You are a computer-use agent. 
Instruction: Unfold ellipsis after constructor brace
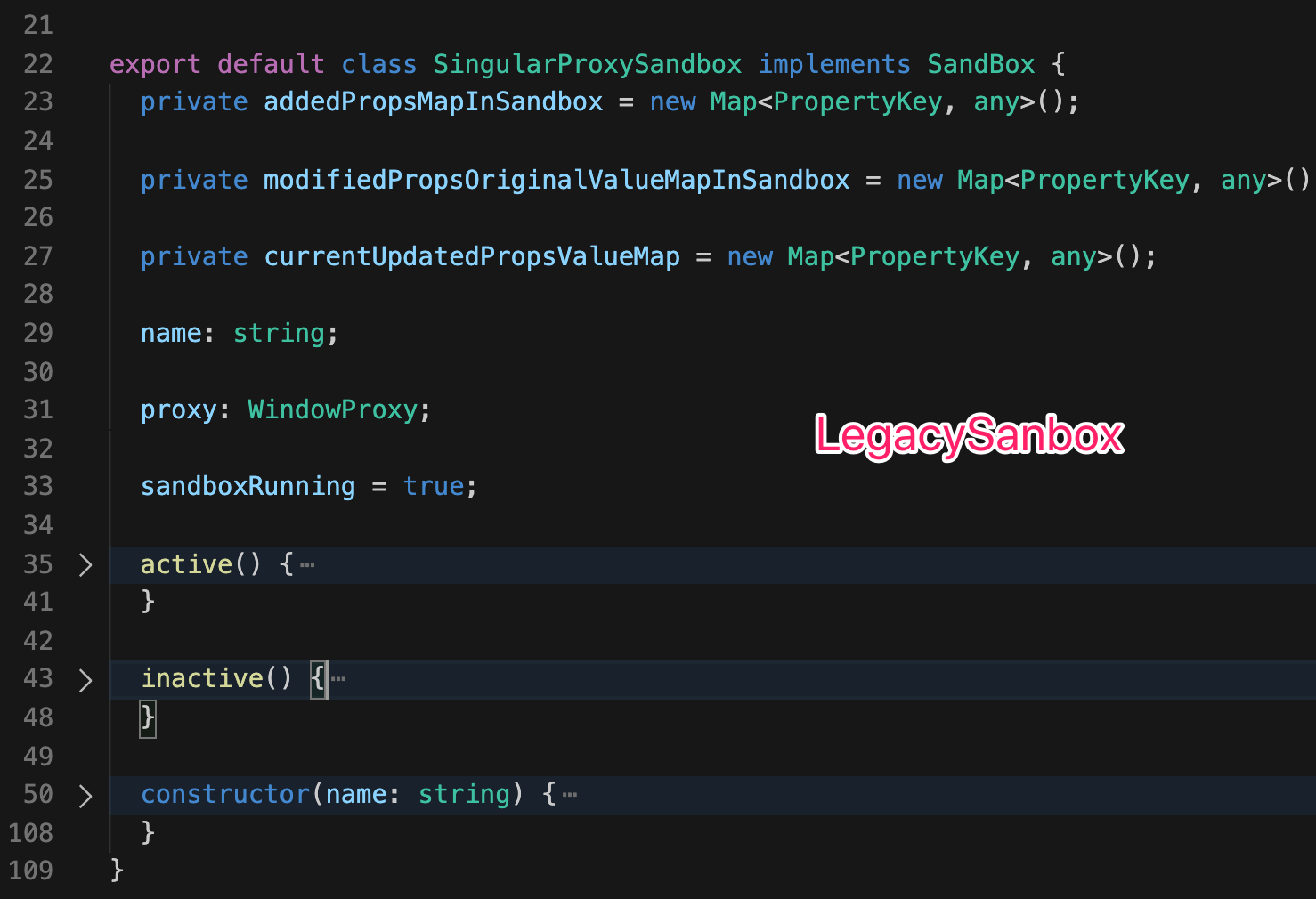point(570,795)
